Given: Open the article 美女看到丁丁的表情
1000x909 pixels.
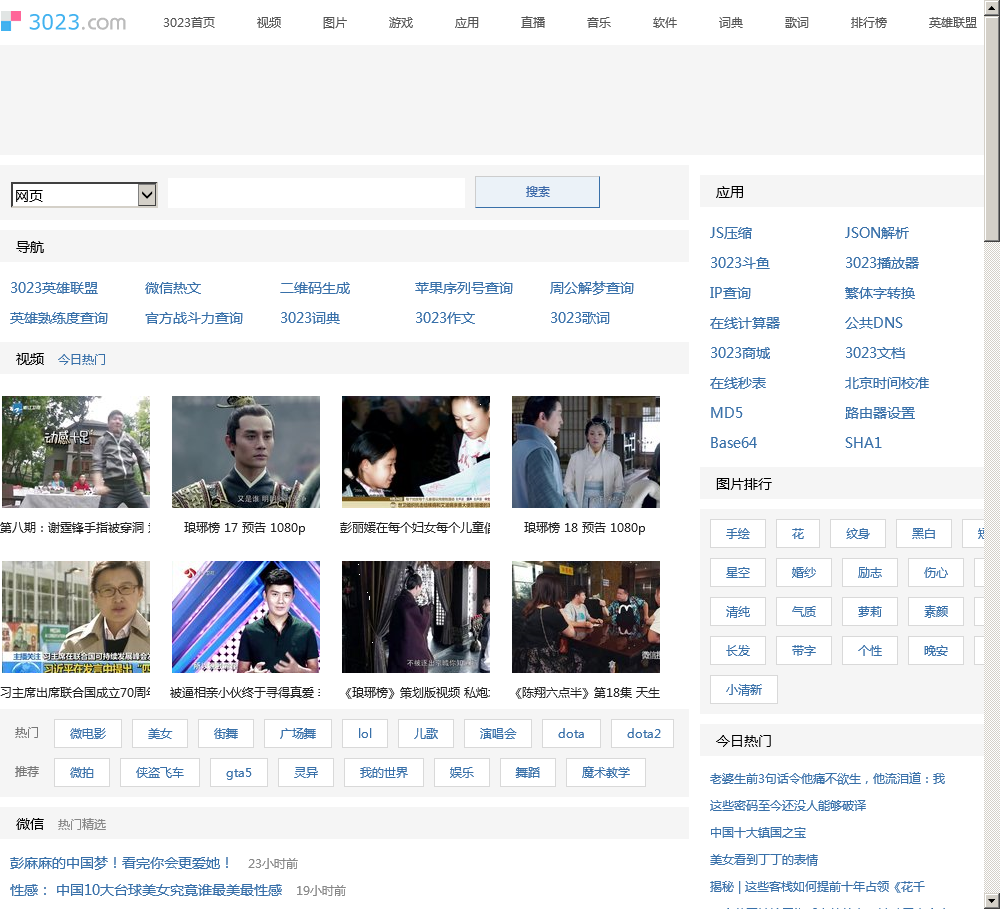Looking at the screenshot, I should coord(763,859).
